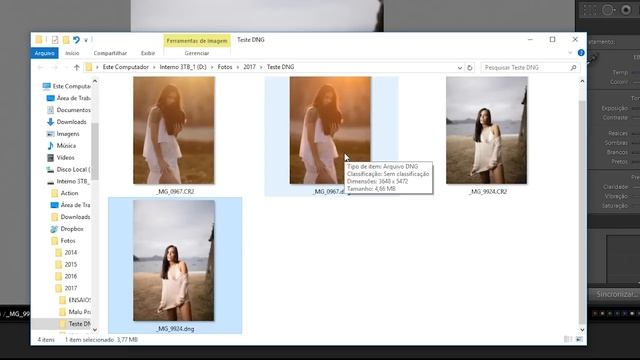640x360 pixels.
Task: Click the search magnifier icon
Action: point(573,67)
